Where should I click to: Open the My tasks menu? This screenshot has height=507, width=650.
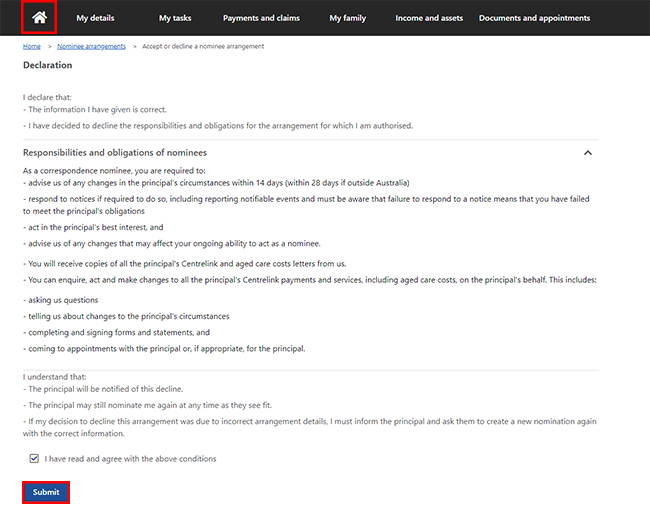(175, 18)
